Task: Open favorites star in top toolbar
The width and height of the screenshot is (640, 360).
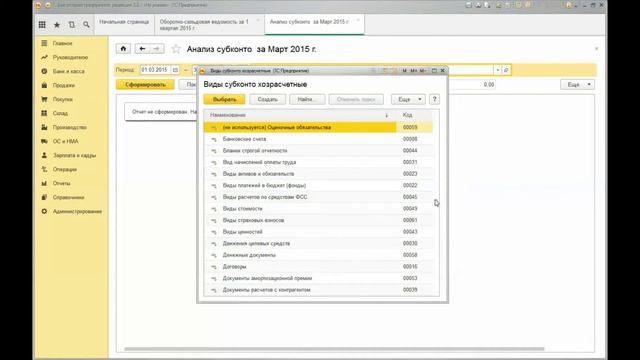Action: (x=57, y=25)
